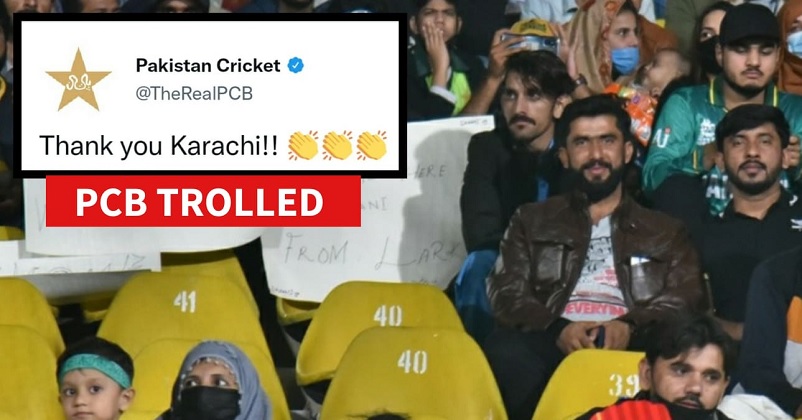Click the yellow seat numbered 39
Image resolution: width=802 pixels, height=420 pixels.
pos(588,386)
